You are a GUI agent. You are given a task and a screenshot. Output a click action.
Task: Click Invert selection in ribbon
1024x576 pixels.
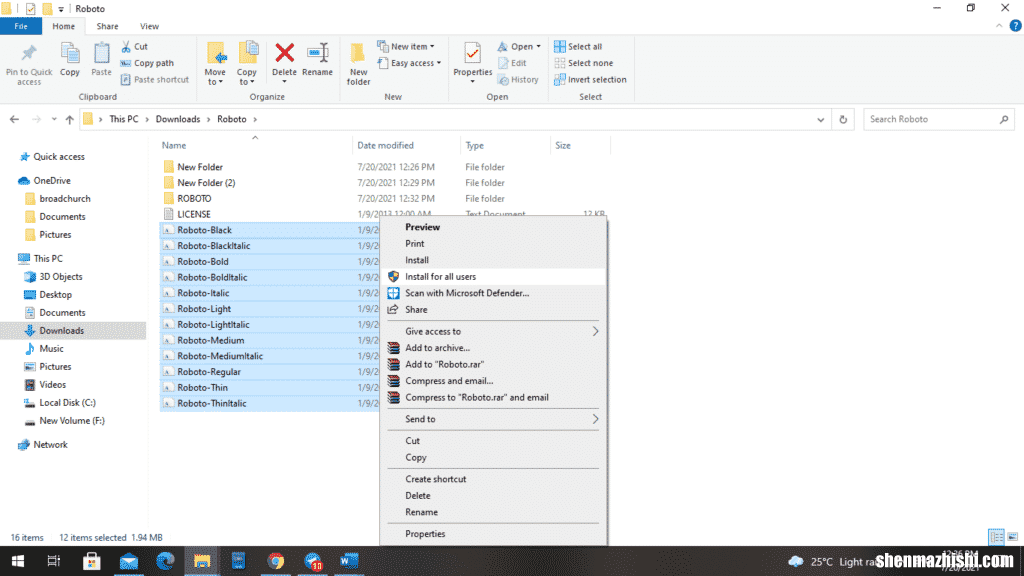[x=590, y=80]
